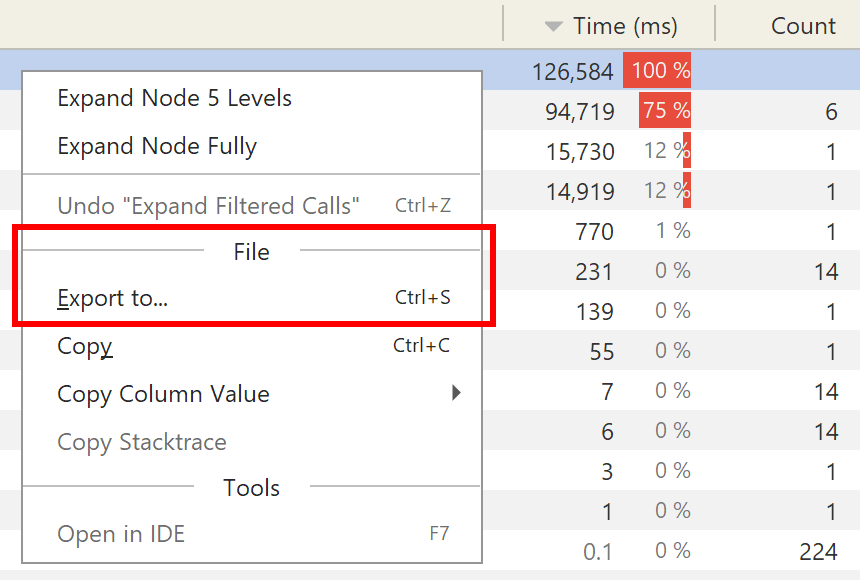Choose Copy from context menu
The width and height of the screenshot is (860, 580).
tap(252, 346)
